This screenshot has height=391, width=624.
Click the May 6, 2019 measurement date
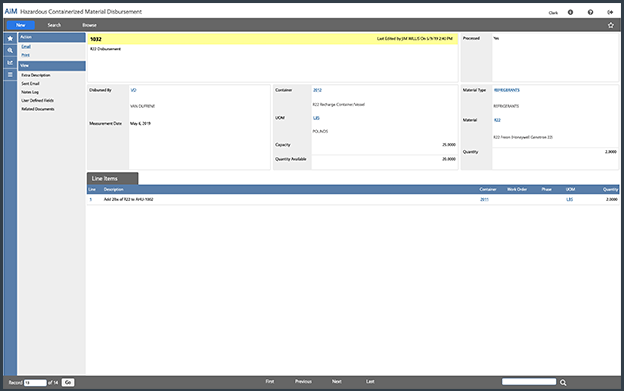140,124
